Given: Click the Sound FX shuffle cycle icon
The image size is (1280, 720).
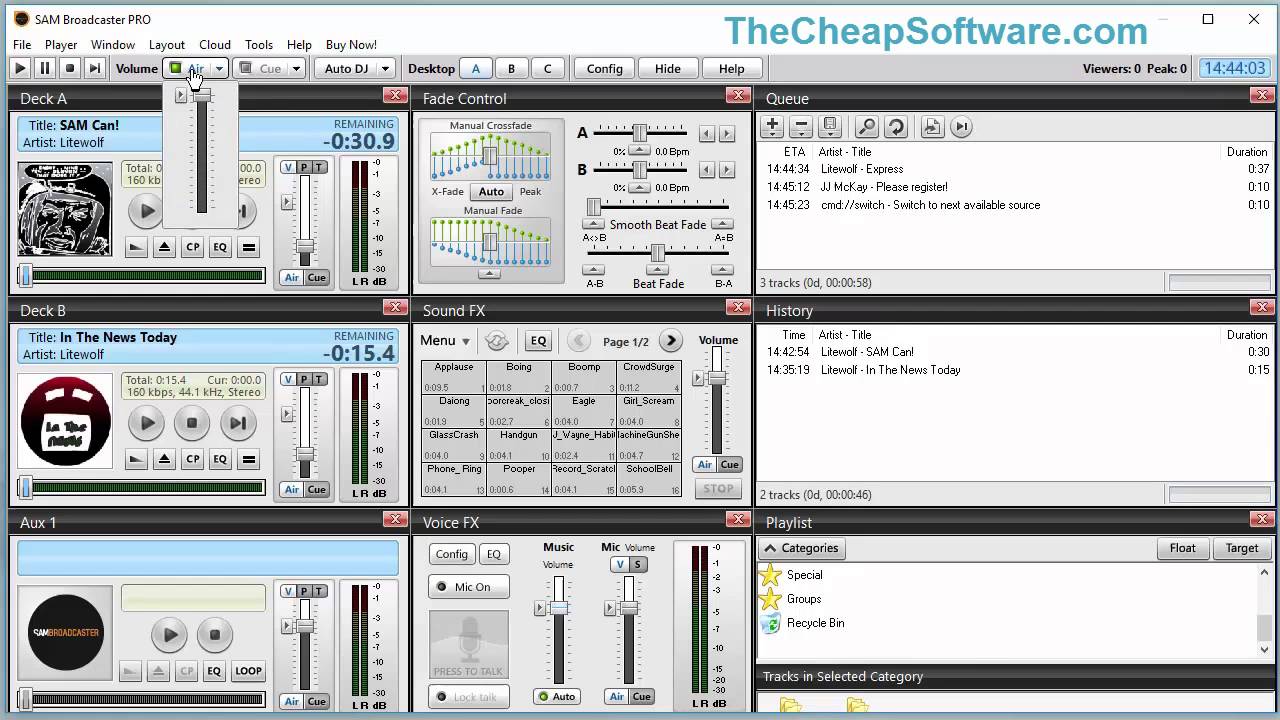Looking at the screenshot, I should pos(497,341).
